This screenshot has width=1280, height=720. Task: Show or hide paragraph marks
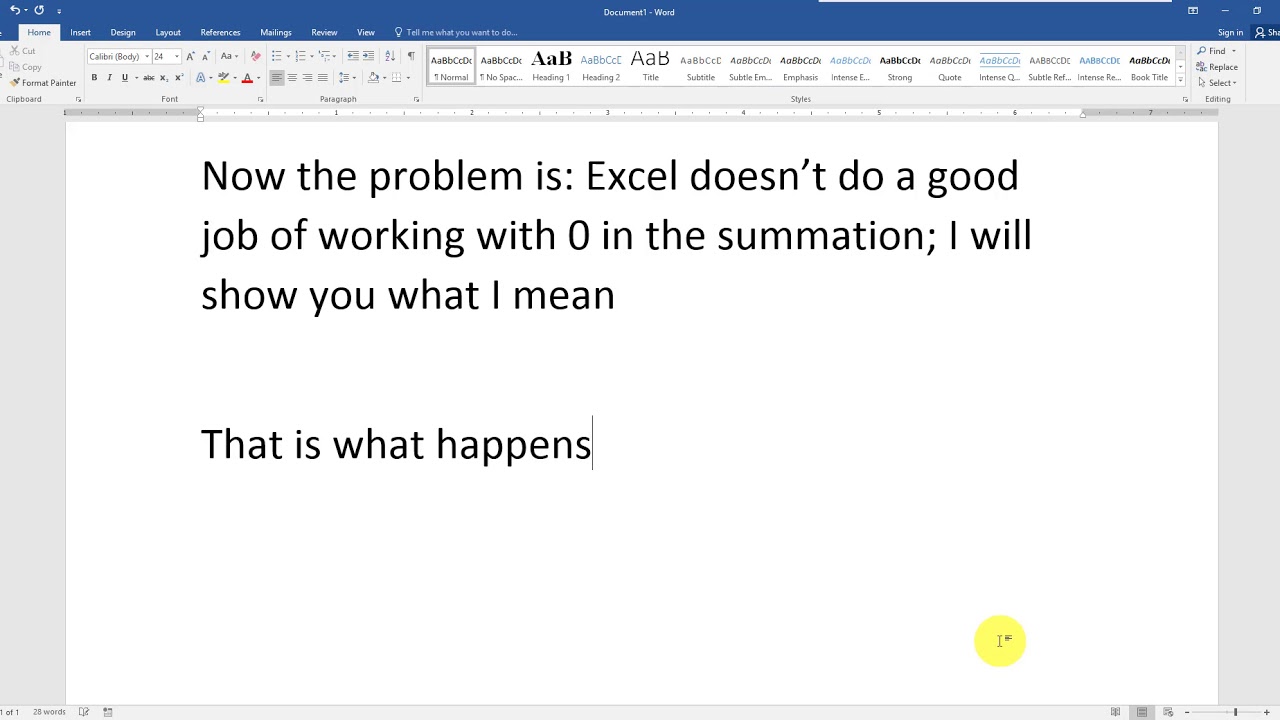coord(410,56)
